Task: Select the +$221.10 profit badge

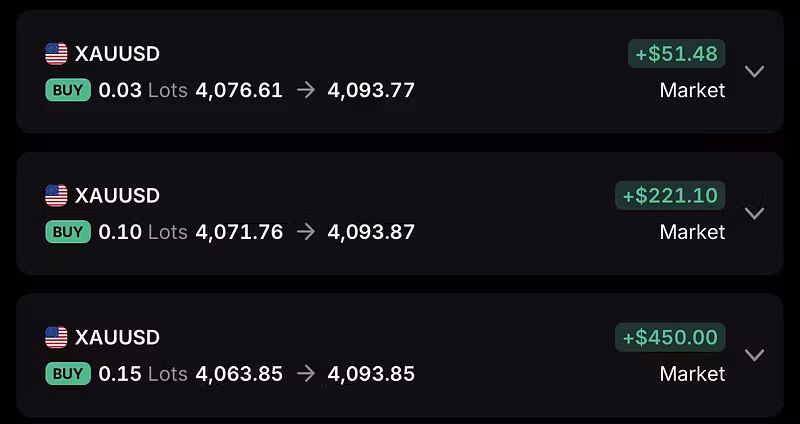Action: (670, 195)
